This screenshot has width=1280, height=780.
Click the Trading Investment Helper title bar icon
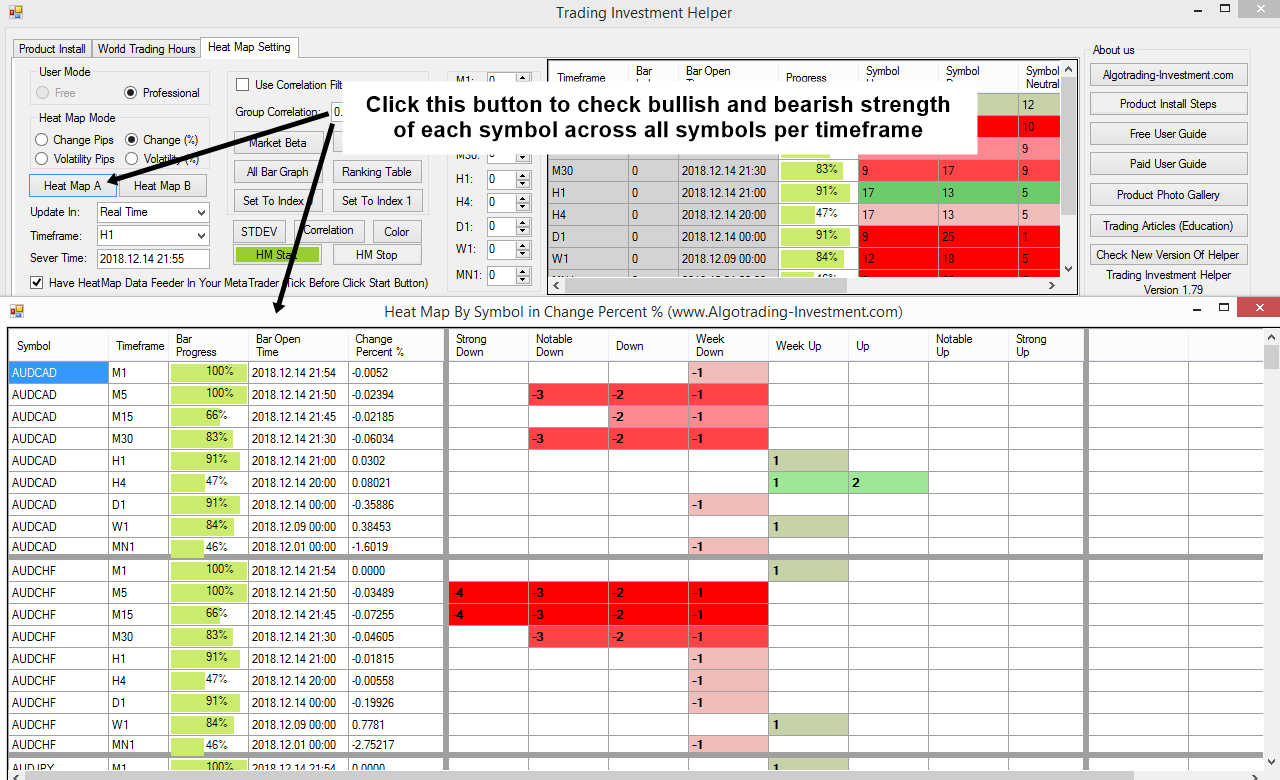coord(15,12)
